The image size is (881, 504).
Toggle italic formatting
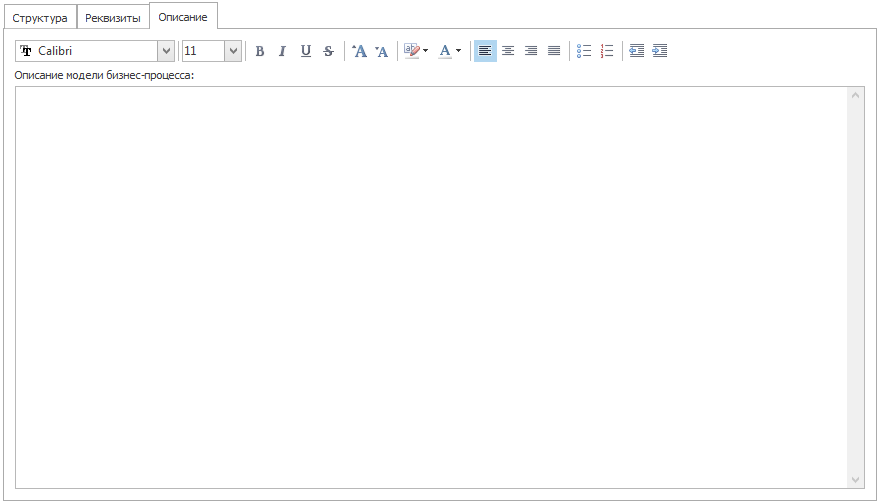pos(282,51)
